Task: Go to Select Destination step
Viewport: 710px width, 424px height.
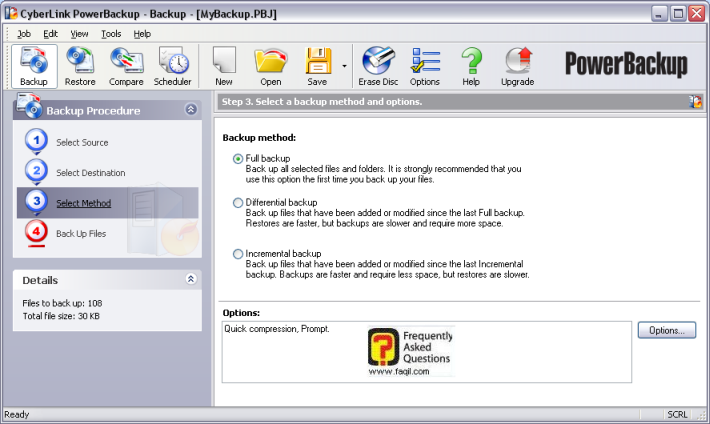Action: coord(90,173)
